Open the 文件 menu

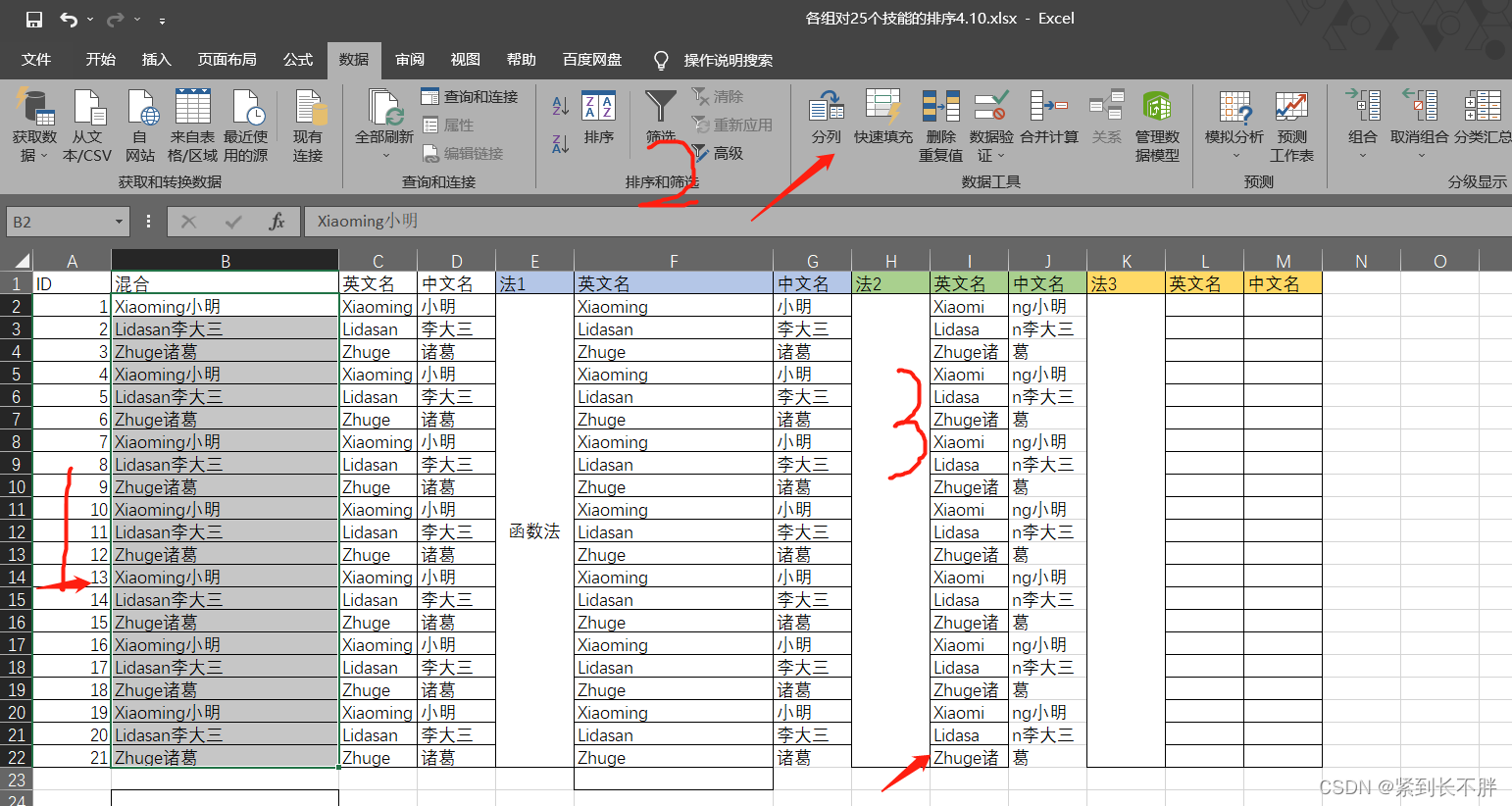36,60
